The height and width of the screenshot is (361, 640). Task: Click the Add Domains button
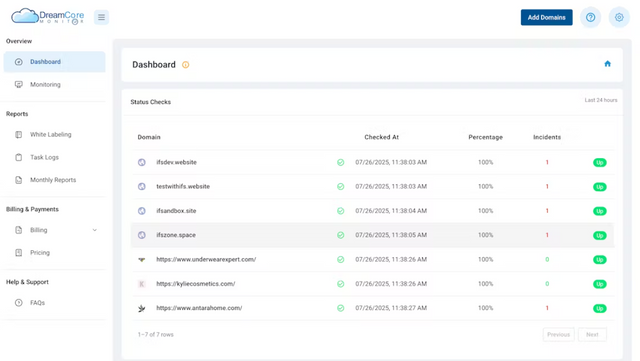click(x=546, y=17)
